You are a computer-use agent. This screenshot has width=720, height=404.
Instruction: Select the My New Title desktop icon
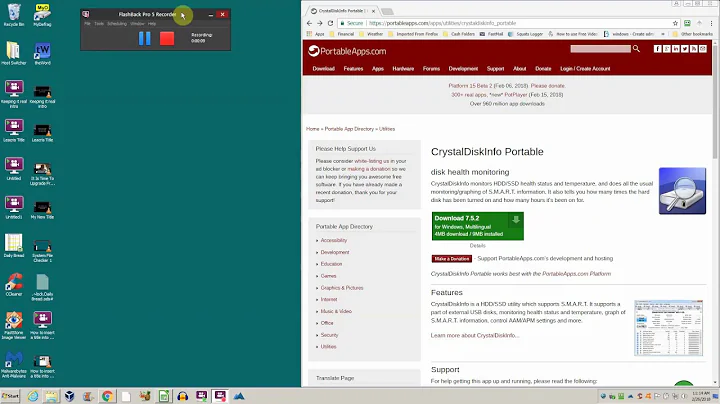[x=42, y=209]
